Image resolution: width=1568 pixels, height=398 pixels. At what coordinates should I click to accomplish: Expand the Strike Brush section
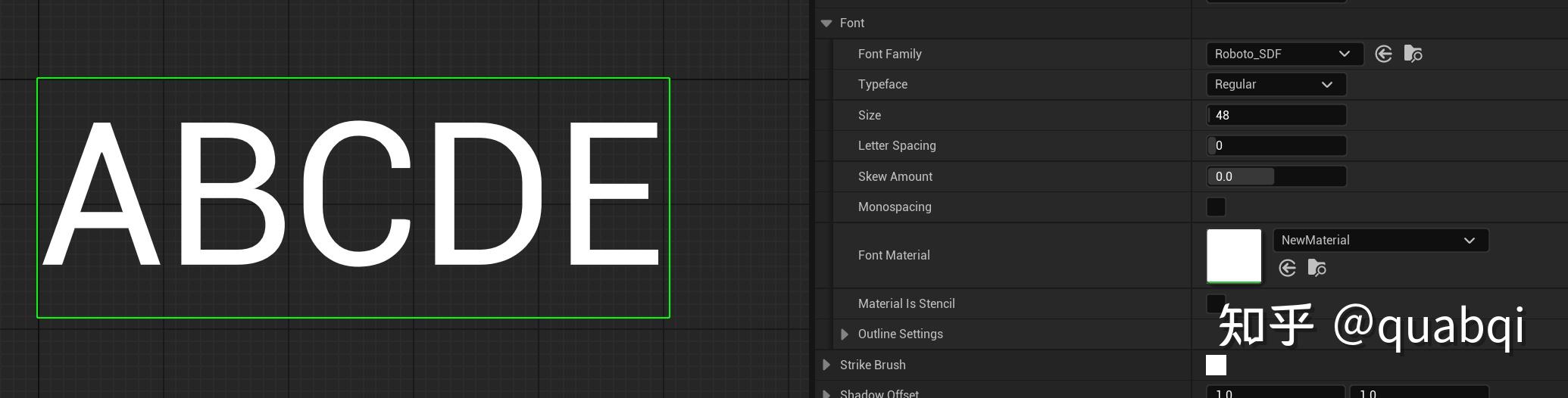pos(826,365)
